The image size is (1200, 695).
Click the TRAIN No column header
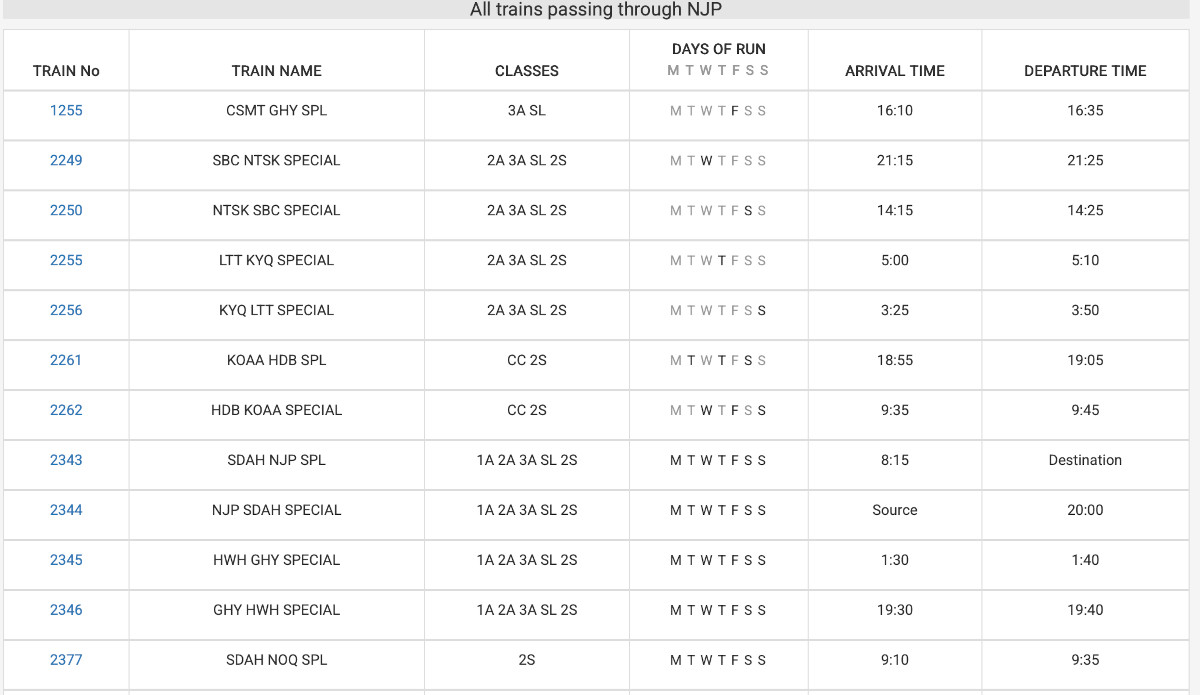[x=66, y=71]
